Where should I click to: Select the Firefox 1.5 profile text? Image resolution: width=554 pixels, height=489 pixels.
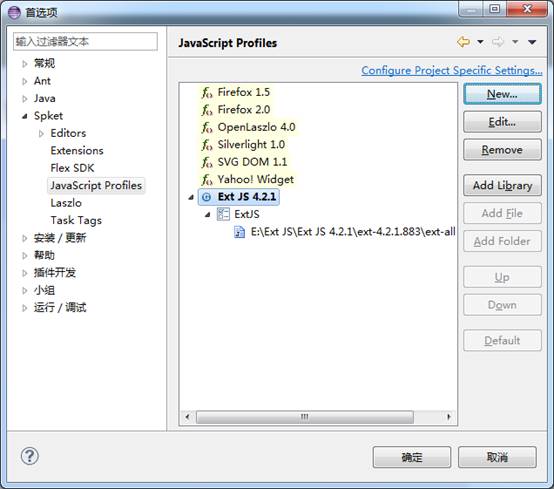click(244, 93)
